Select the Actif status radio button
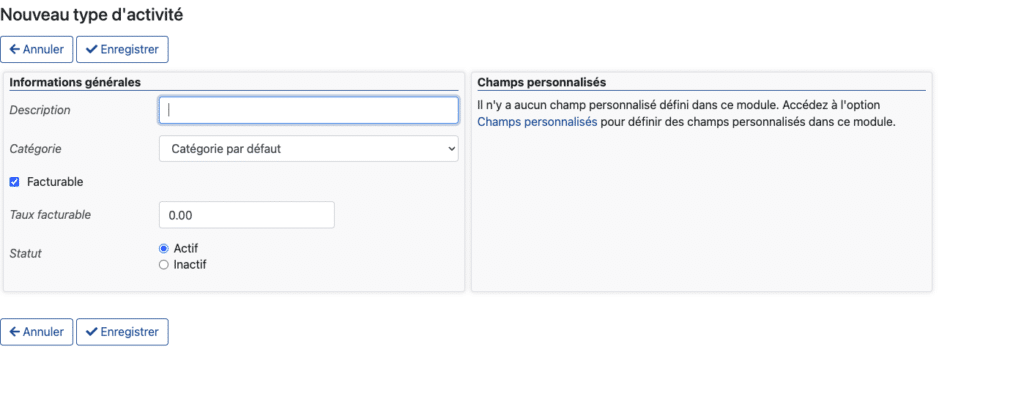 (x=164, y=248)
